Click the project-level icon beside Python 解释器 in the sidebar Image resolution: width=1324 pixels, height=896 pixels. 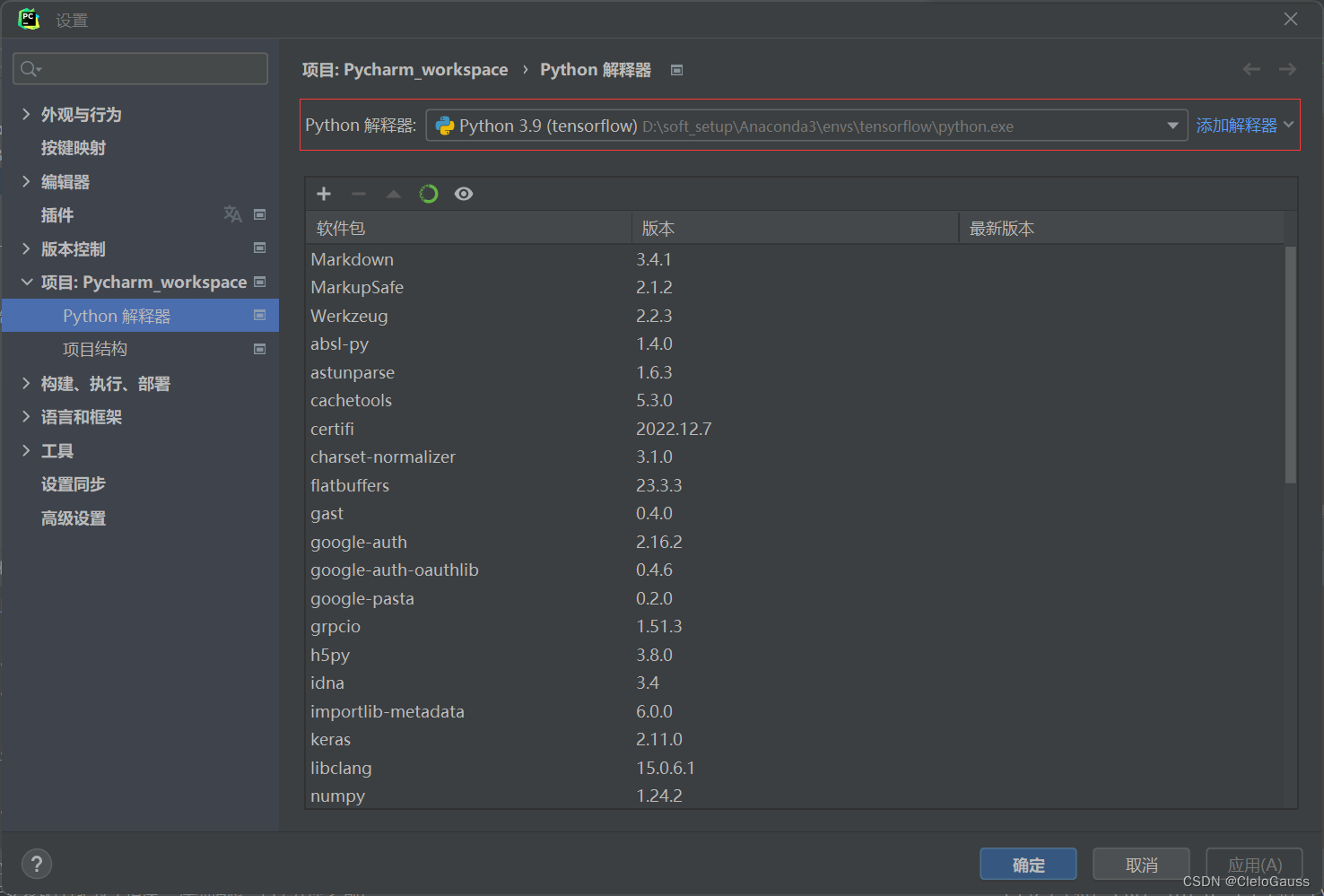pyautogui.click(x=260, y=315)
